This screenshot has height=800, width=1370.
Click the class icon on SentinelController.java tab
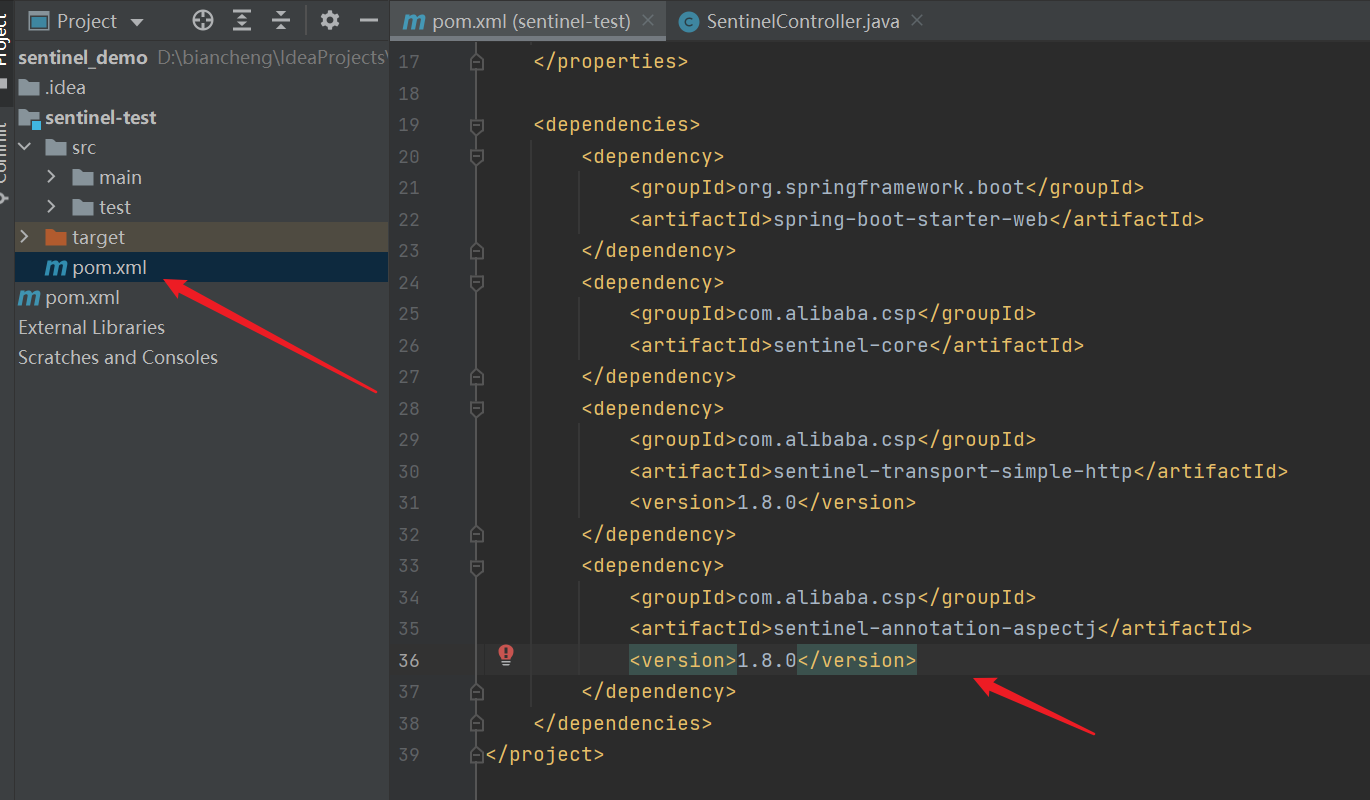687,22
